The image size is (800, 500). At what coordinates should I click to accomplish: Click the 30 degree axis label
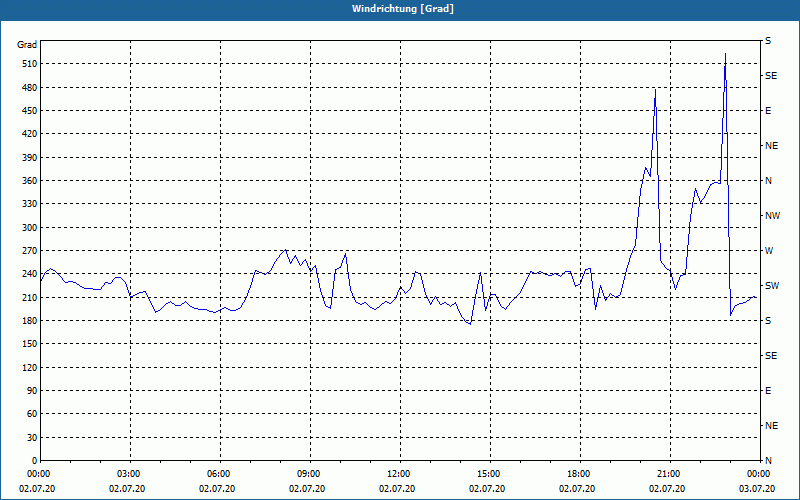[x=32, y=437]
